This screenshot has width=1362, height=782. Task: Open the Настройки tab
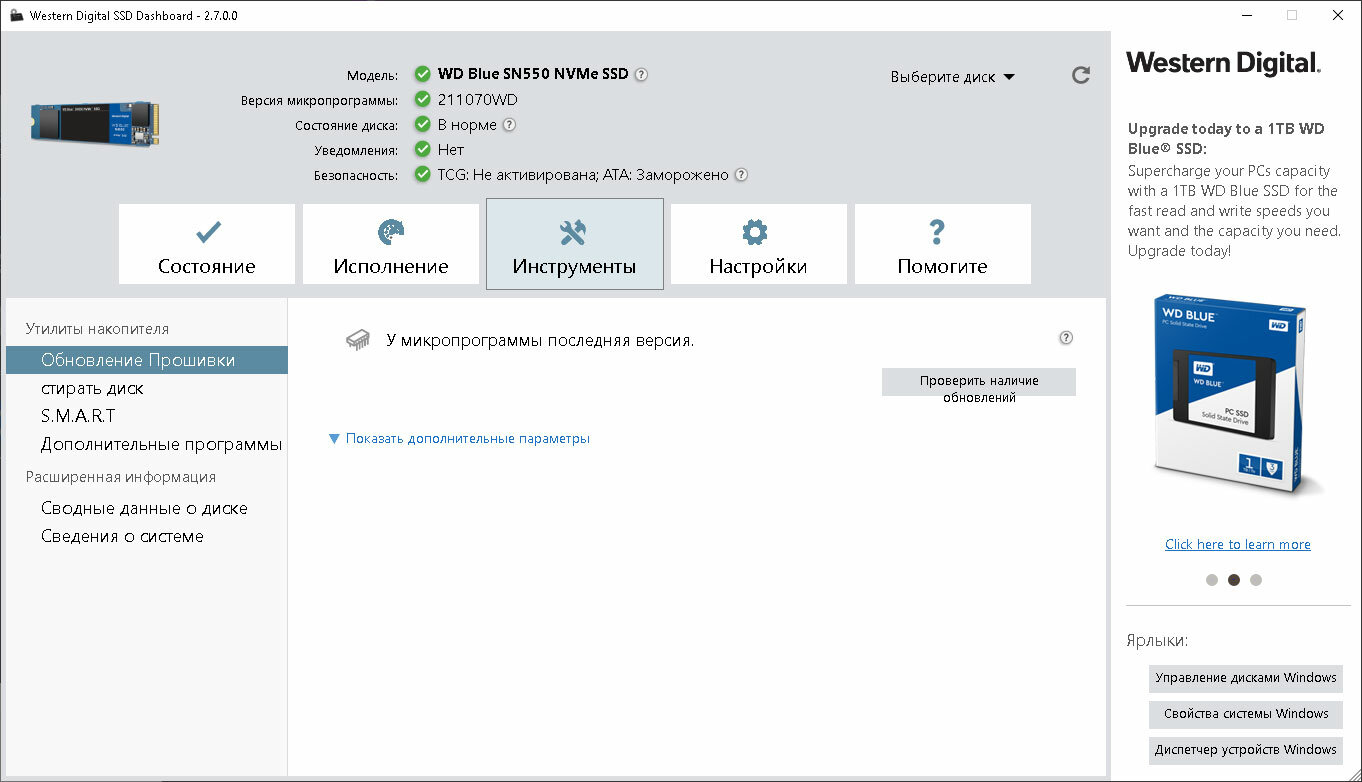click(x=759, y=244)
